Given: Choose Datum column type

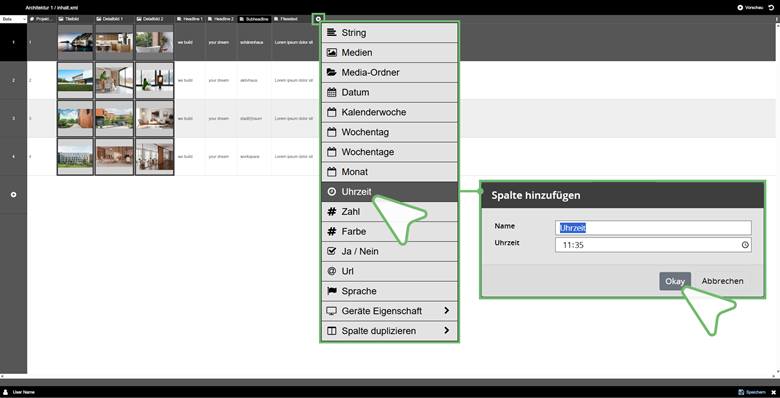Looking at the screenshot, I should coord(389,93).
